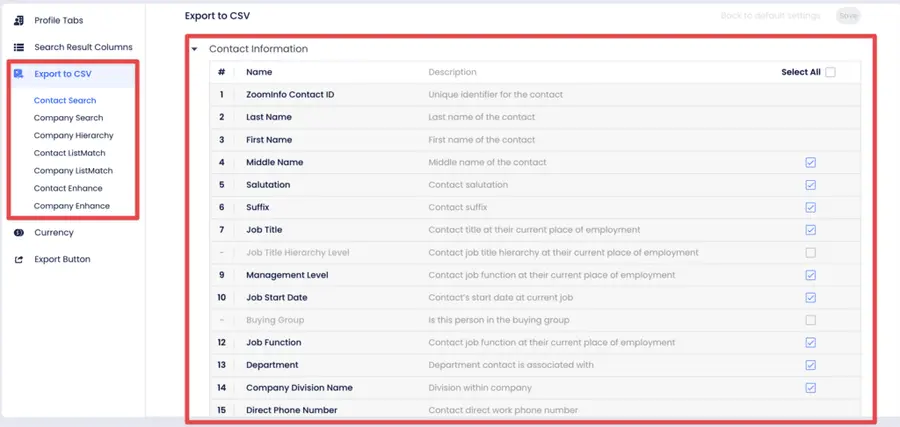This screenshot has width=900, height=427.
Task: Enable the Buying Group checkbox
Action: click(x=810, y=320)
